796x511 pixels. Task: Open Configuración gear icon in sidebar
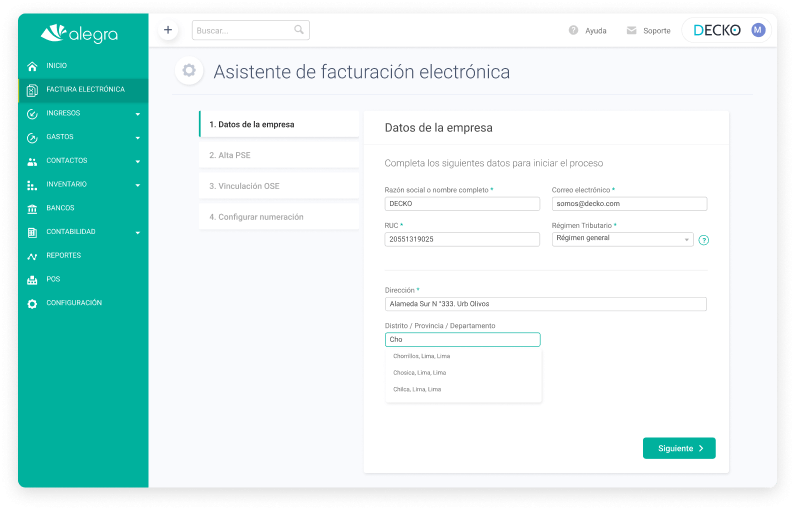[x=32, y=303]
